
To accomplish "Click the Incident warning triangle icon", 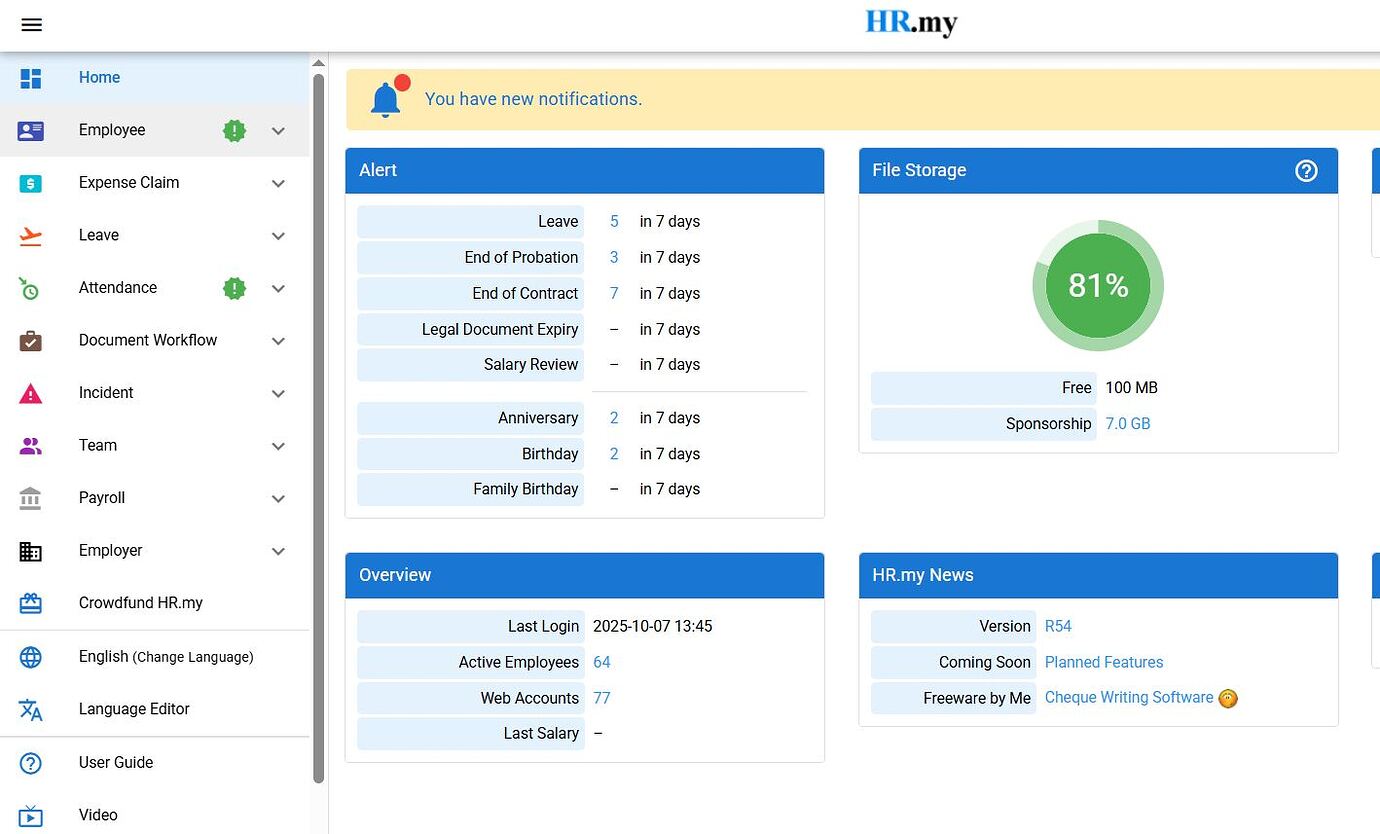I will (30, 393).
